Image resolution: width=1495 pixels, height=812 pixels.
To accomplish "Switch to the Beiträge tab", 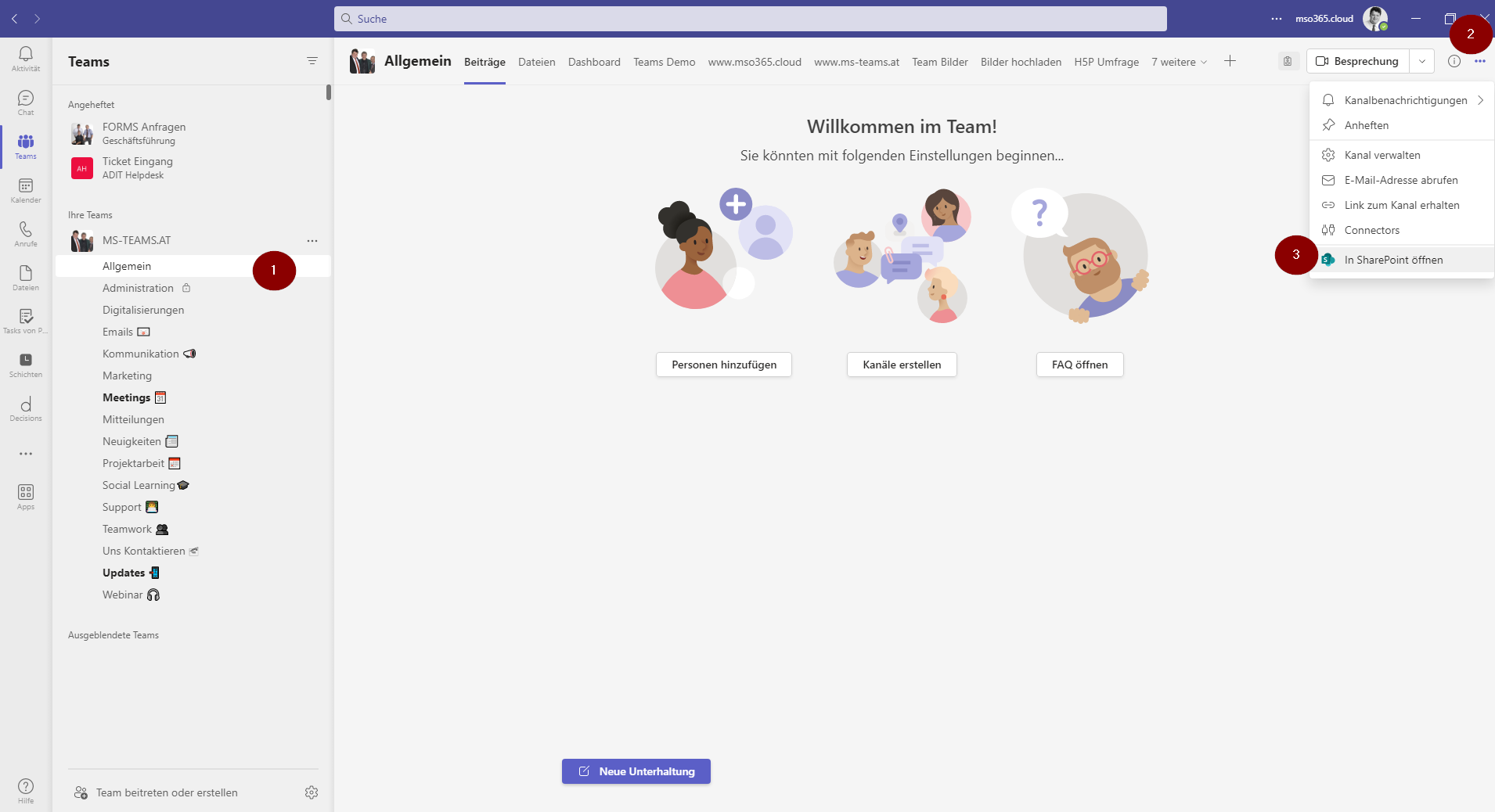I will (x=485, y=62).
